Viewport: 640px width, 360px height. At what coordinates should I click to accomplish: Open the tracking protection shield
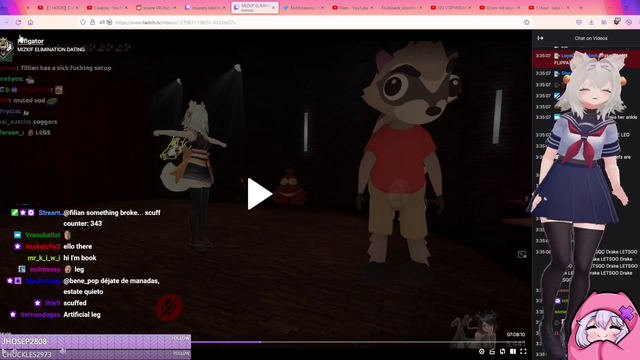click(83, 22)
